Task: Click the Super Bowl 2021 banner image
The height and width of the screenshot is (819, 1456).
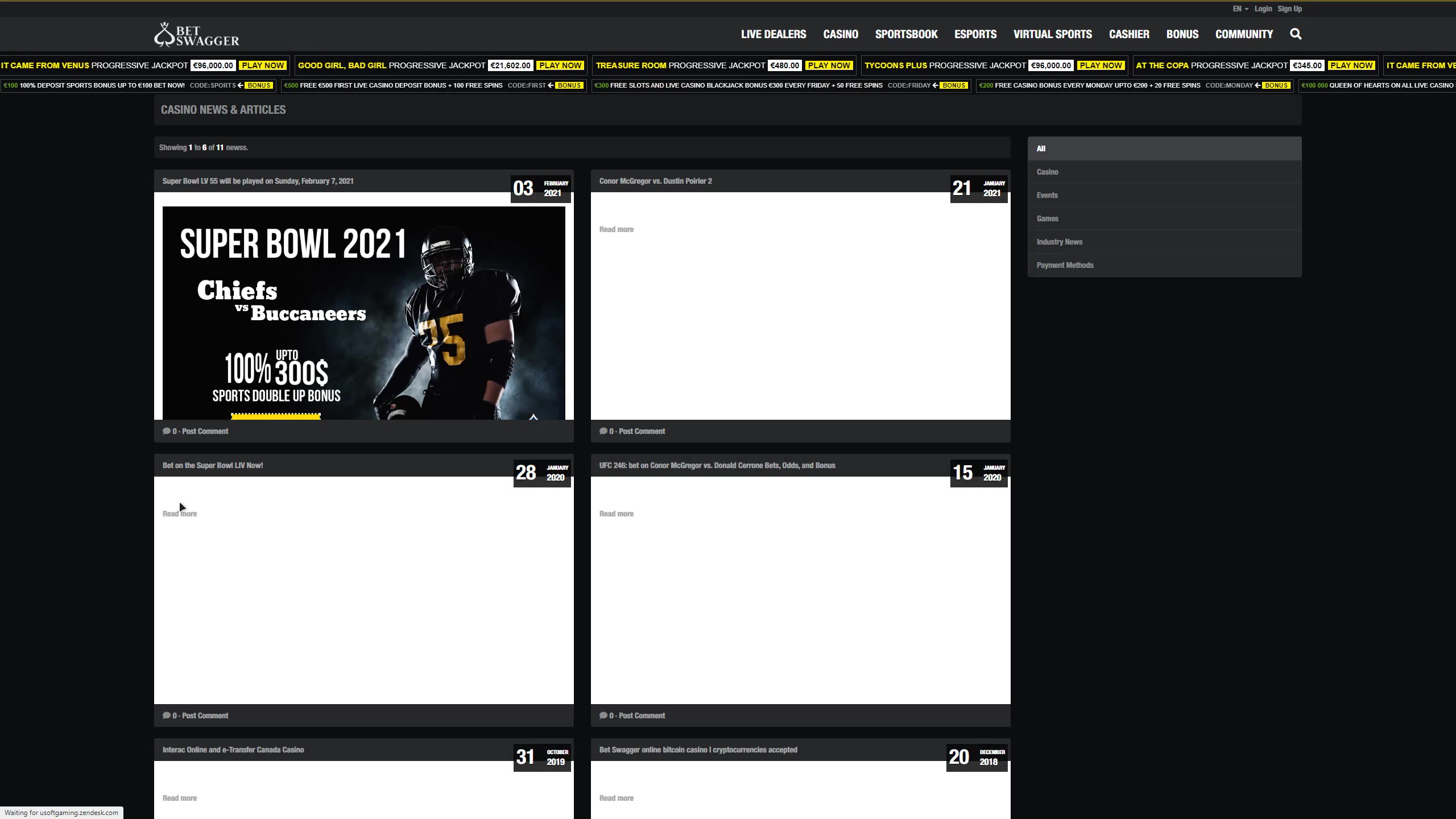Action: (364, 313)
